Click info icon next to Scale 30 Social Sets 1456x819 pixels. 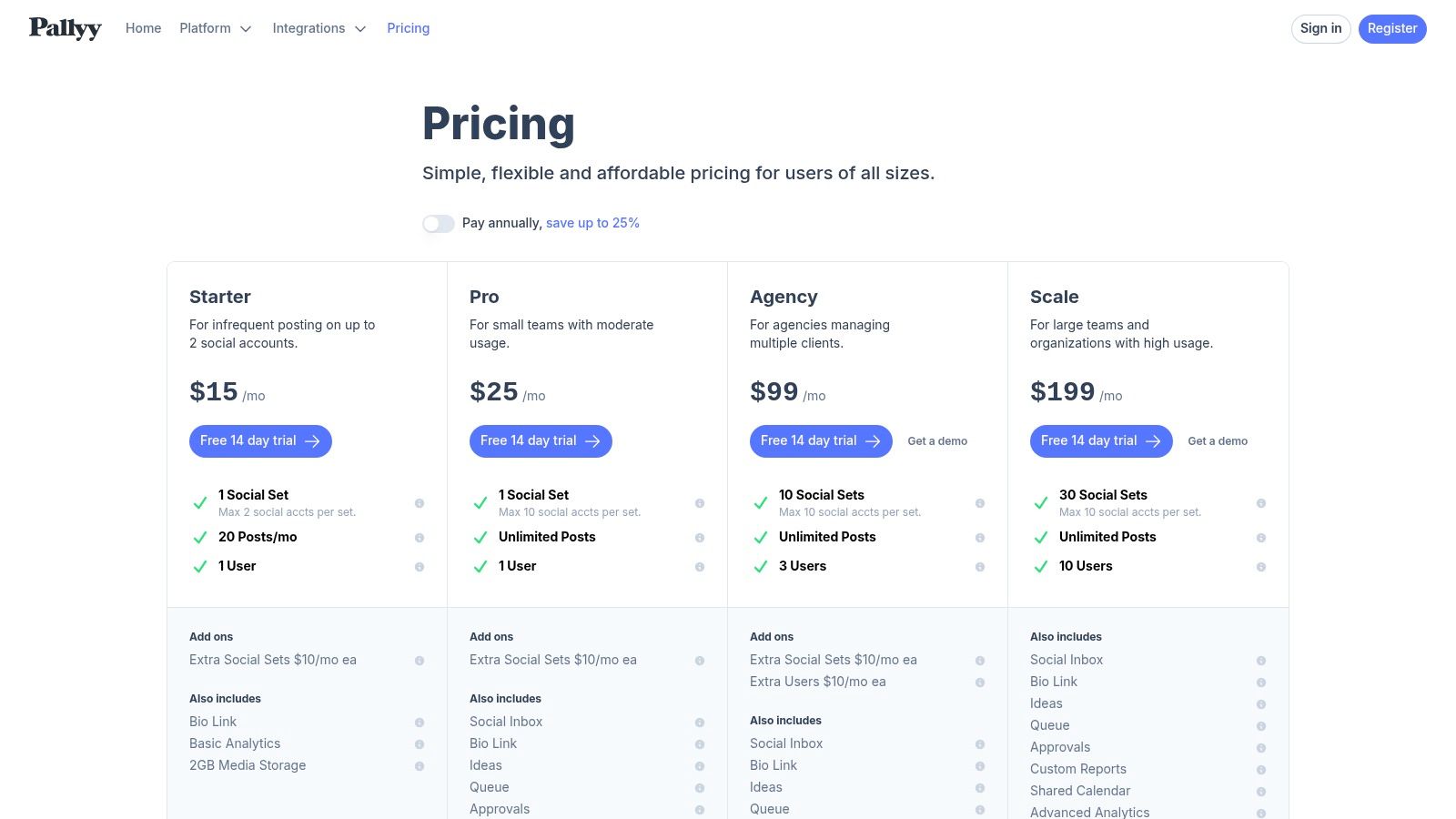coord(1261,503)
